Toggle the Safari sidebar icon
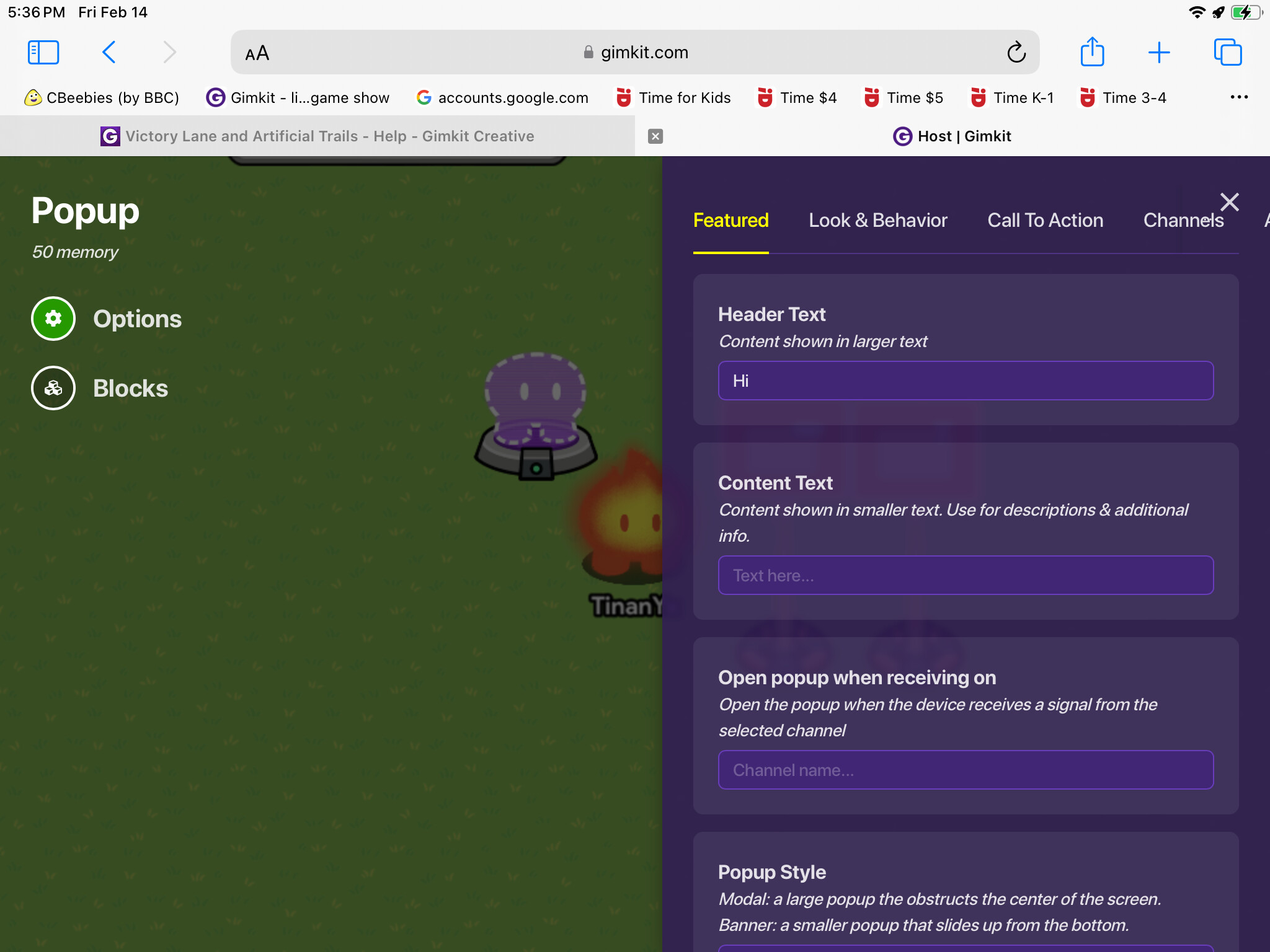 coord(43,53)
